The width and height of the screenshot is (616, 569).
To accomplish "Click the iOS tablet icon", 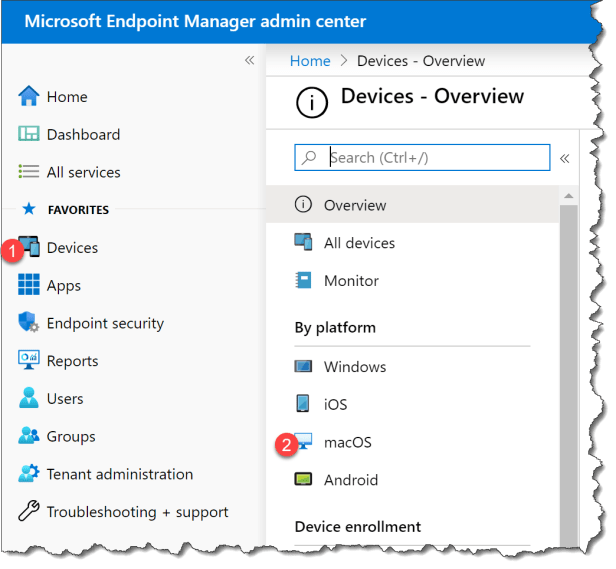I will point(303,403).
